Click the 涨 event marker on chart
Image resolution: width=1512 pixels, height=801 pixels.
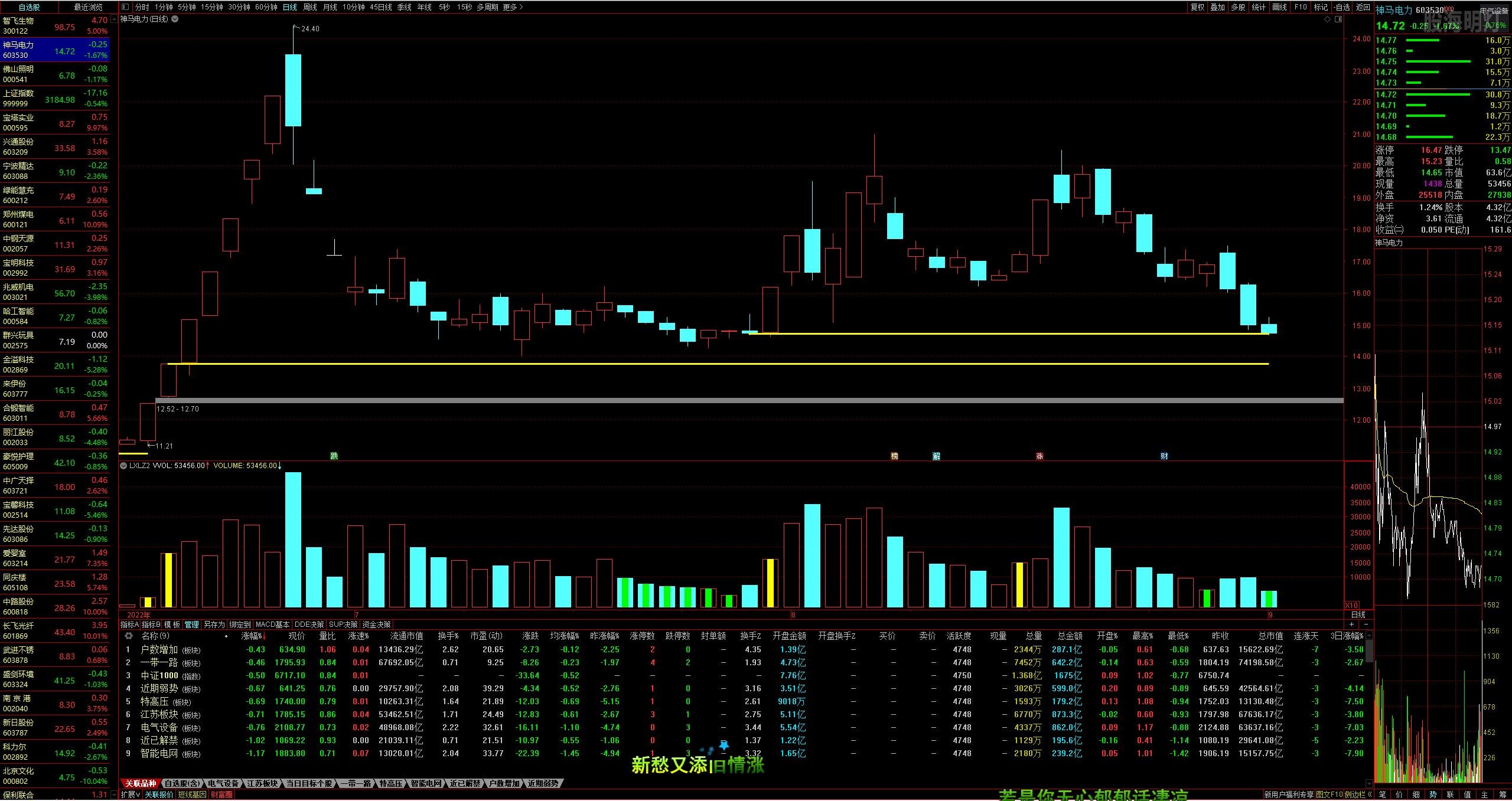pos(1039,456)
